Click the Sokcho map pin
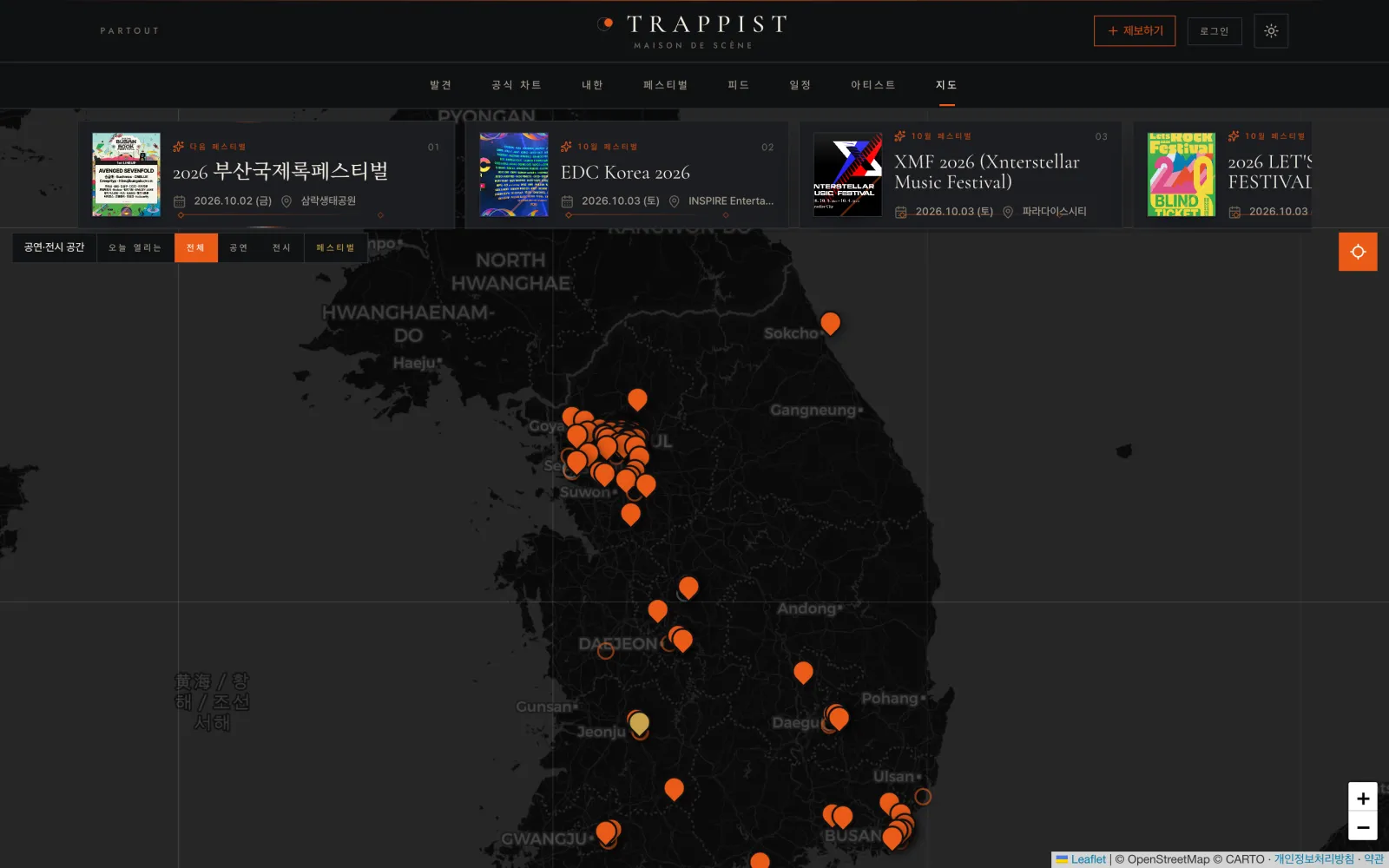 [830, 323]
